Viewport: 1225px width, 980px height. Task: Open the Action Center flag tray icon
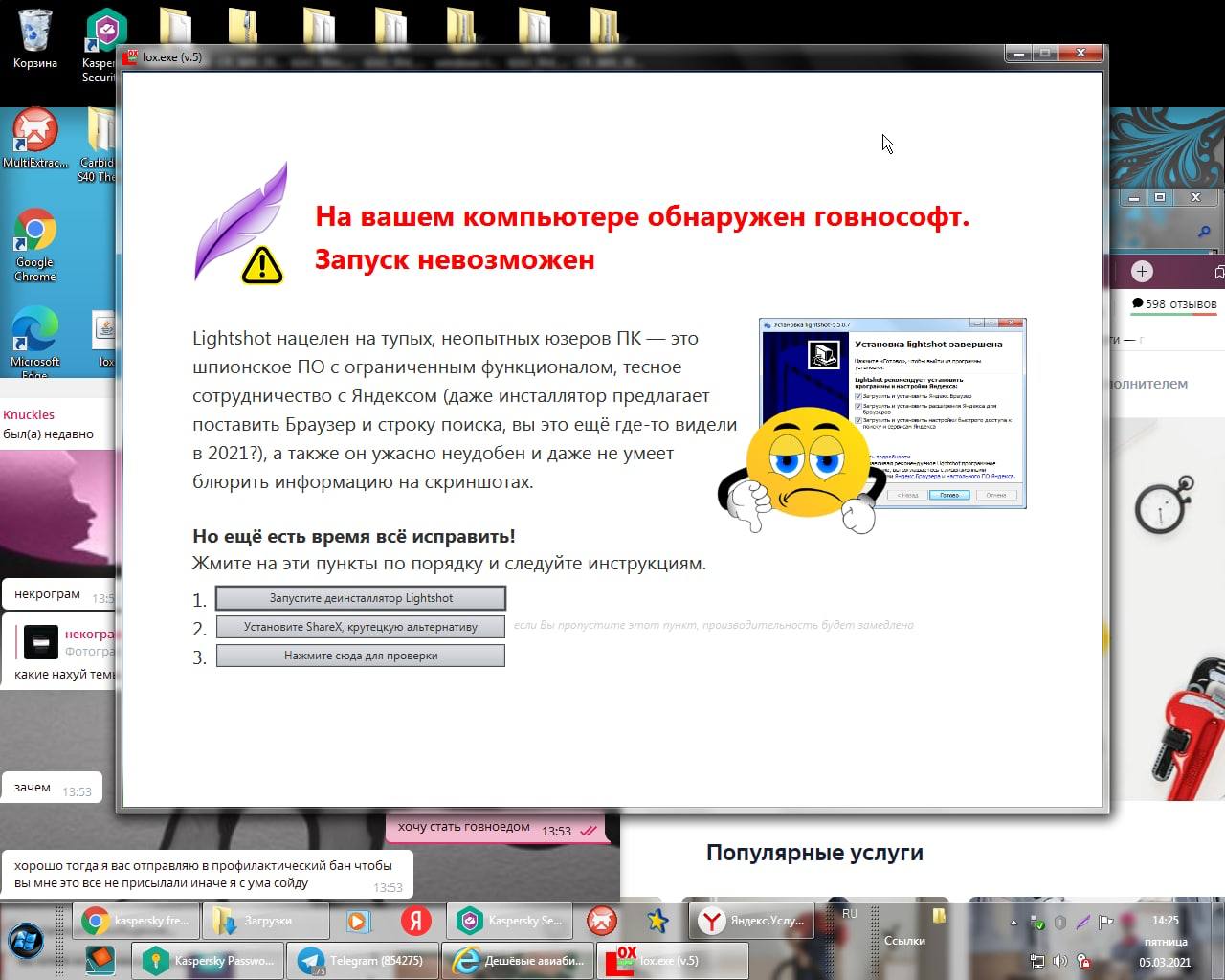pos(1106,923)
